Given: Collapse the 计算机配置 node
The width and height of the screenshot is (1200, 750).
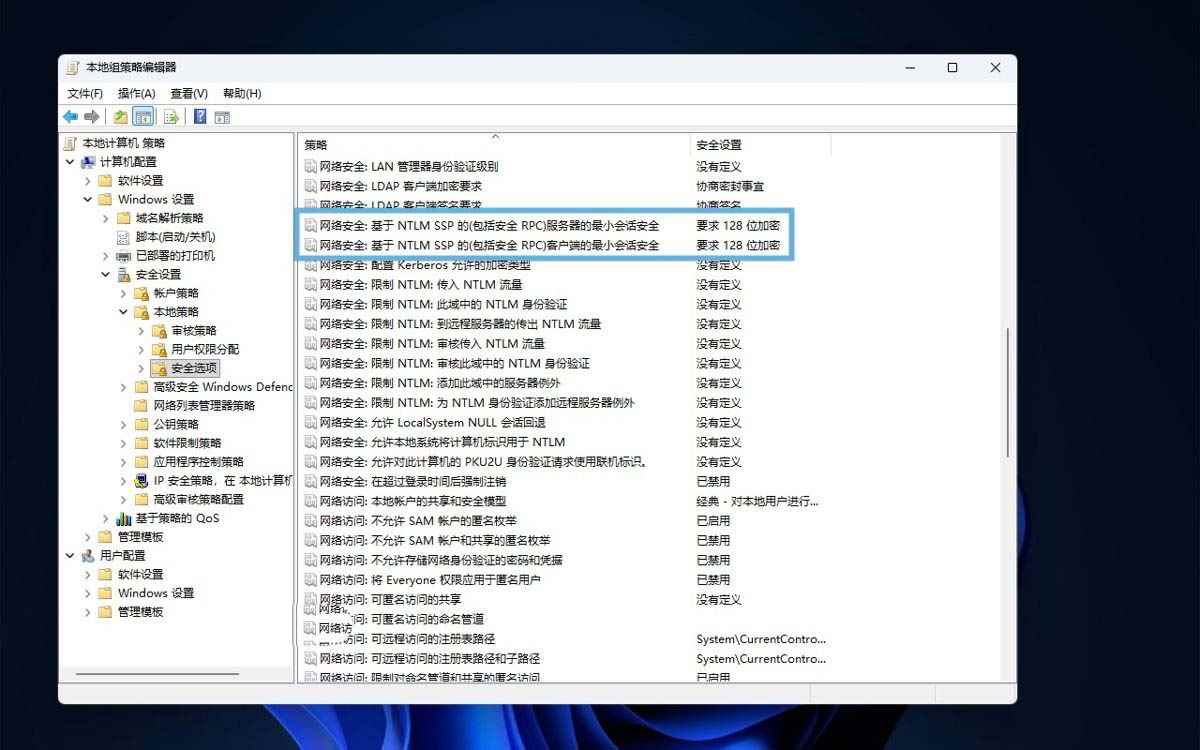Looking at the screenshot, I should pos(70,162).
